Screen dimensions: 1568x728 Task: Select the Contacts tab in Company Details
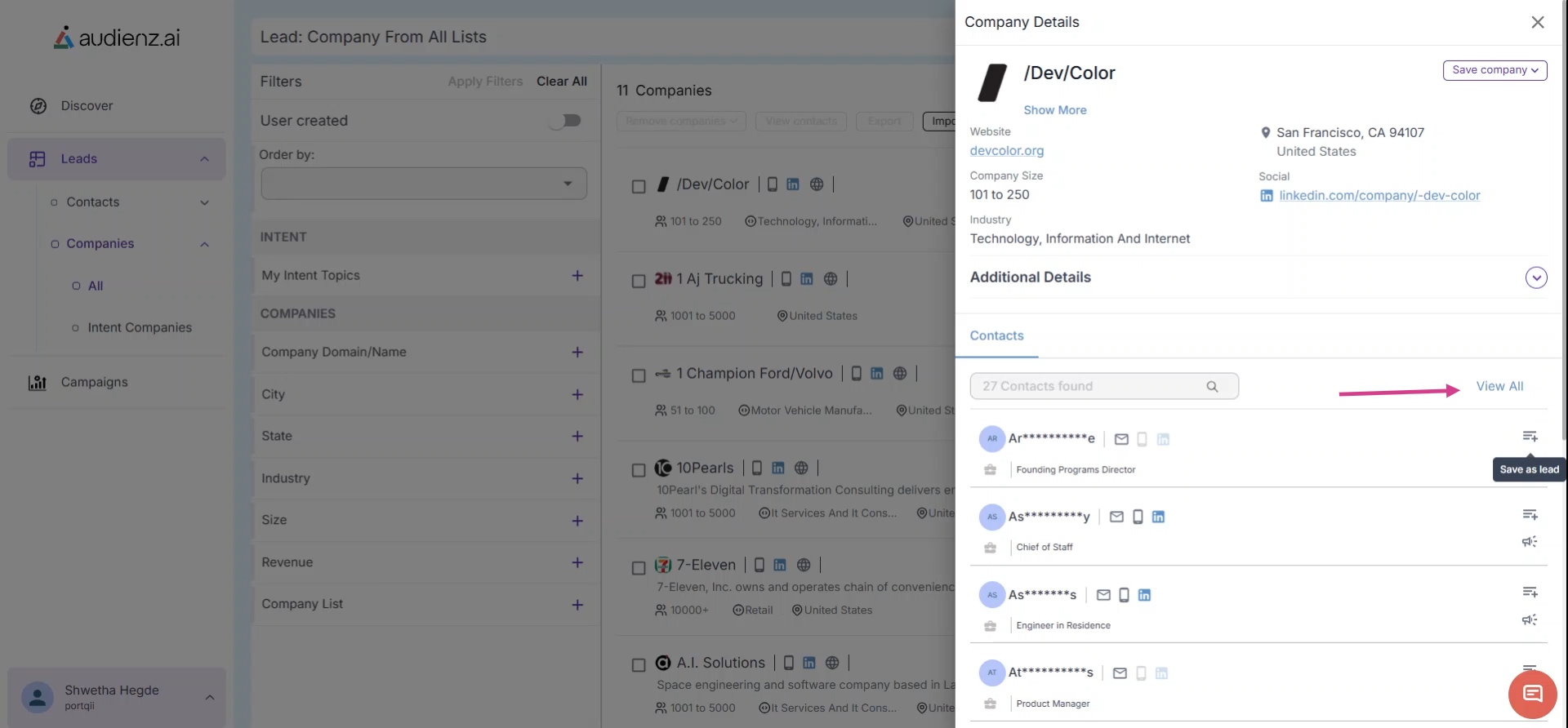pos(996,336)
